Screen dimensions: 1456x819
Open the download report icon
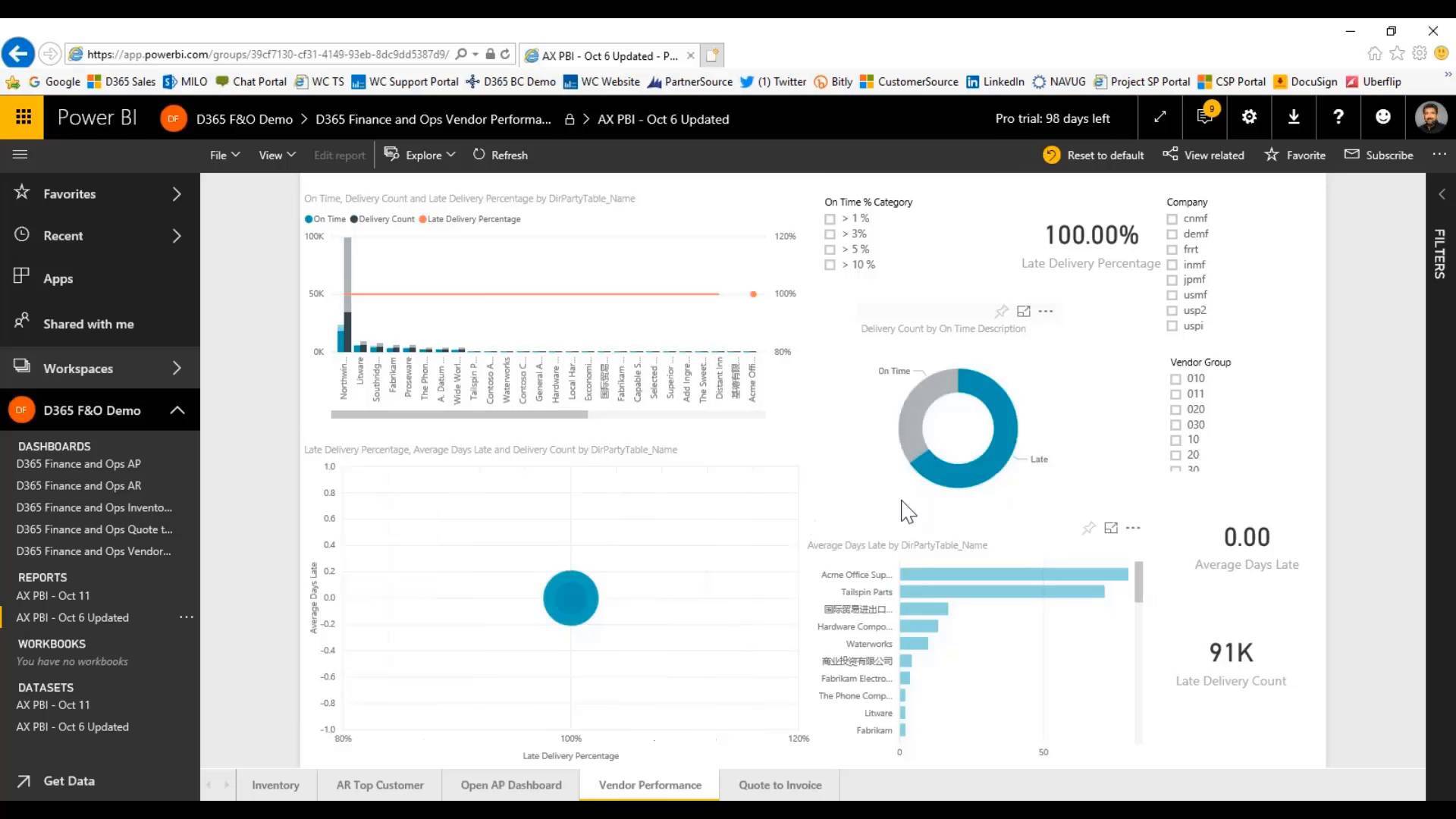tap(1294, 118)
